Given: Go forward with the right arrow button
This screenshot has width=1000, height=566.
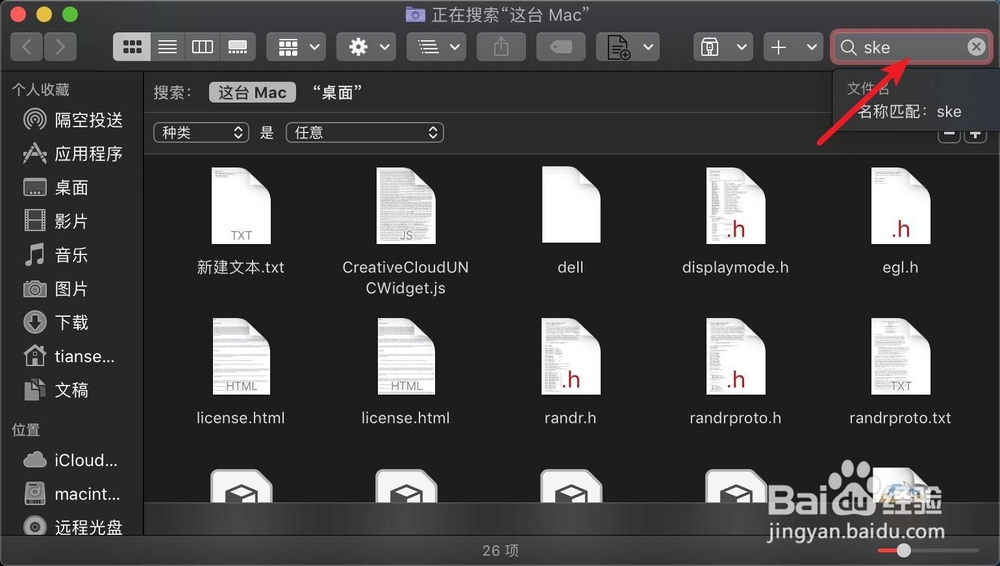Looking at the screenshot, I should 60,47.
